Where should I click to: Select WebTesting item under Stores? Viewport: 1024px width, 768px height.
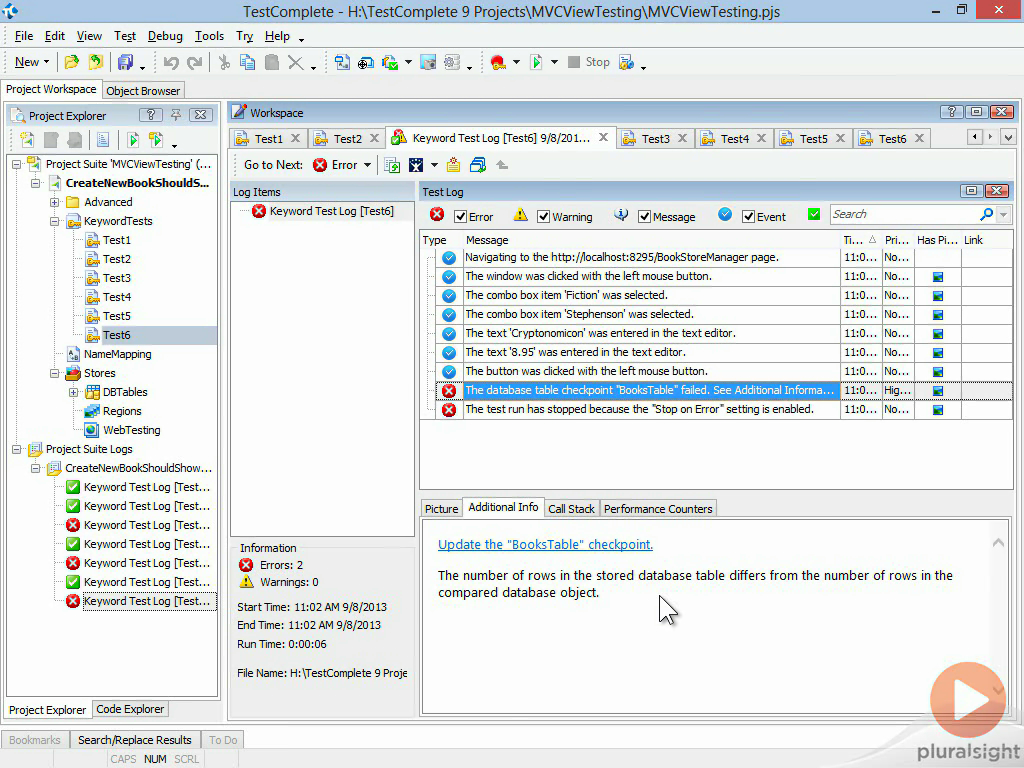point(131,430)
